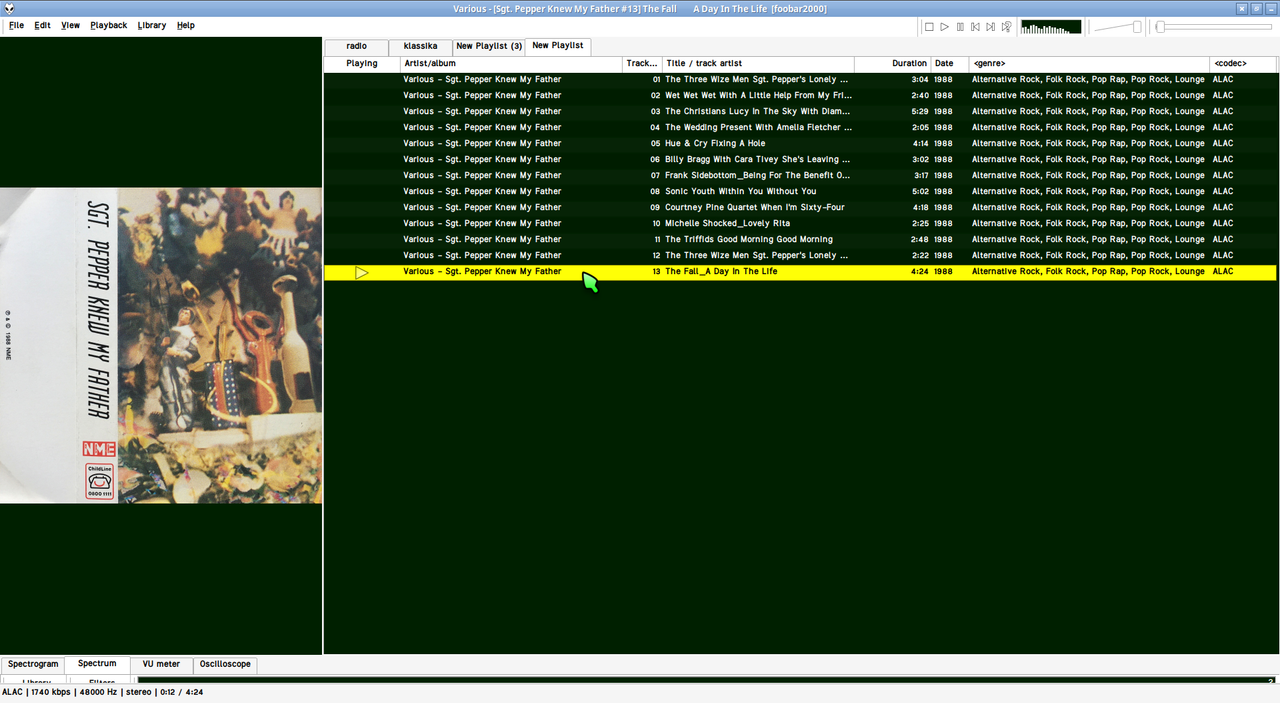This screenshot has height=703, width=1280.
Task: Select the active New Playlist tab
Action: click(x=558, y=46)
